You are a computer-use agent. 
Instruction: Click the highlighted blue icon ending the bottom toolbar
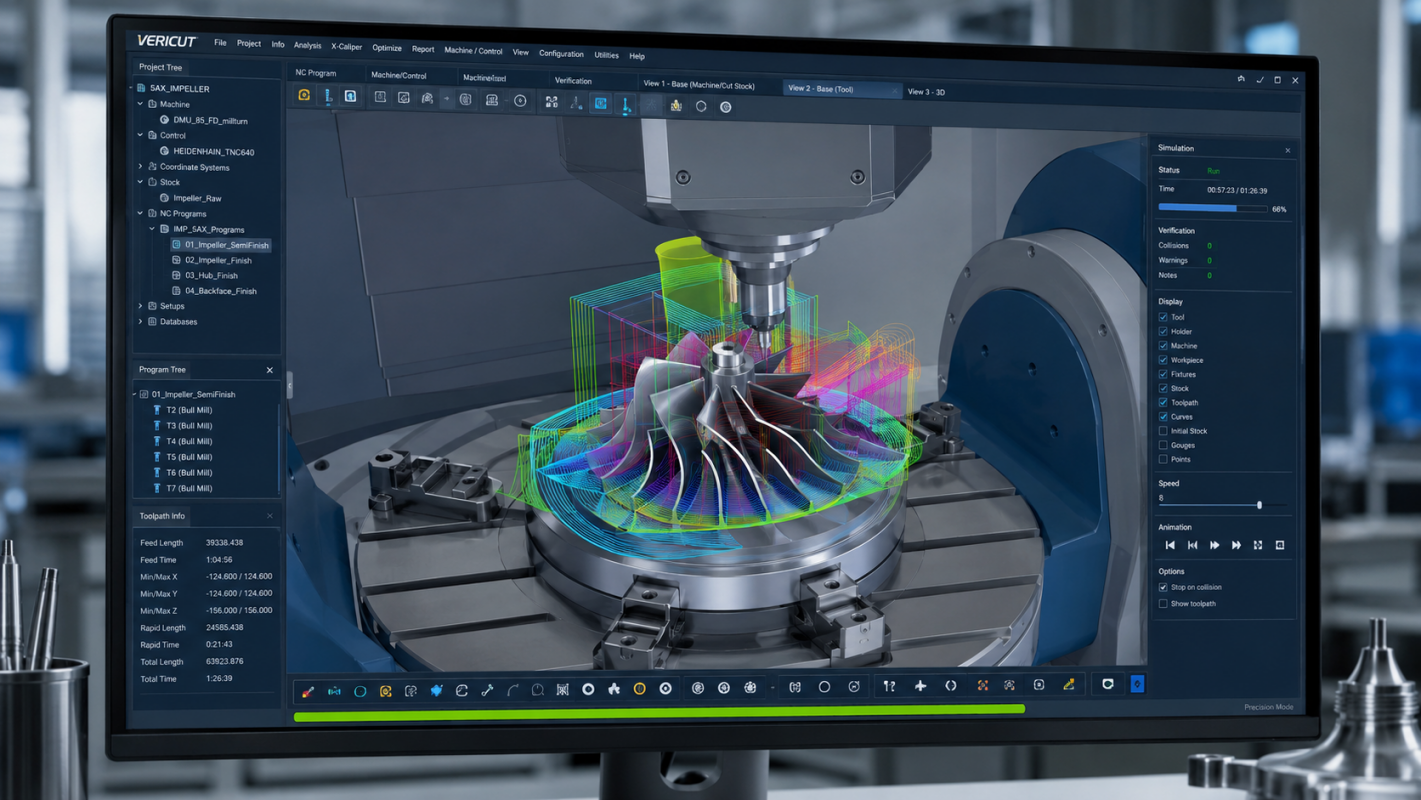point(1137,684)
